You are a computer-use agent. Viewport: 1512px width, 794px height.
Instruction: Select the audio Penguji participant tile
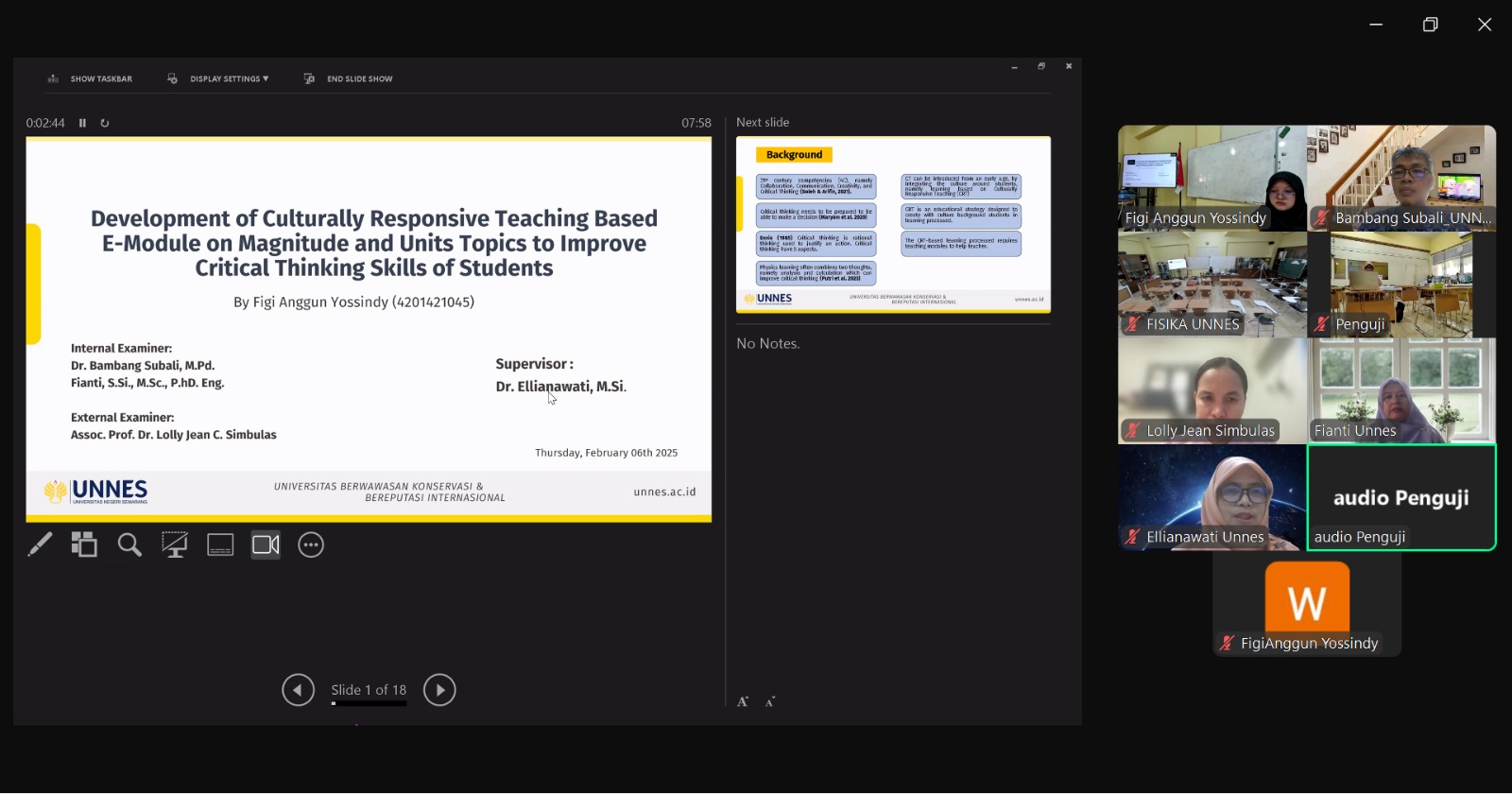(1401, 497)
